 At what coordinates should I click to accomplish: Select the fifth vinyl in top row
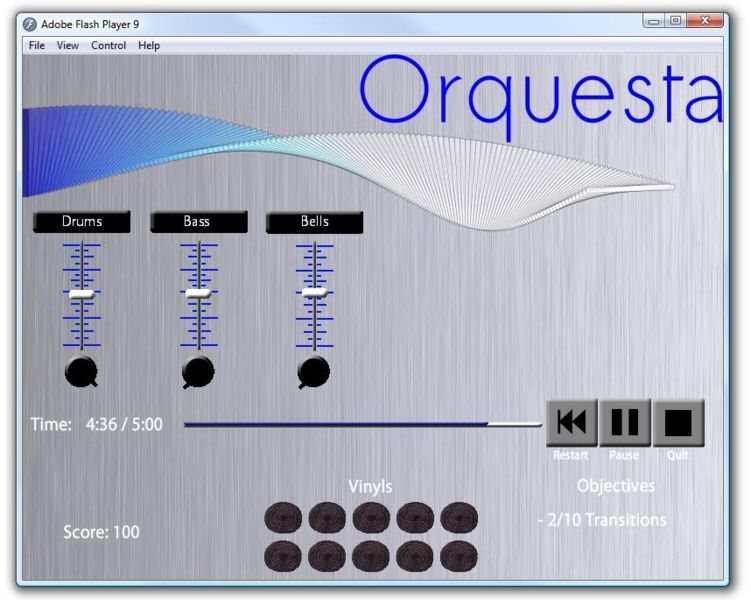[x=459, y=517]
